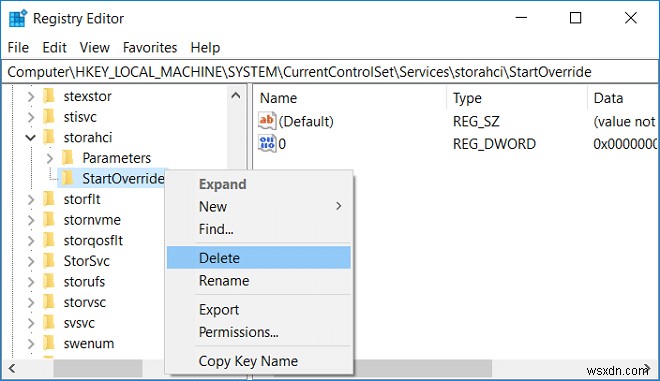Click the DWORD binary icon for value 0
This screenshot has width=660, height=381.
[x=267, y=144]
